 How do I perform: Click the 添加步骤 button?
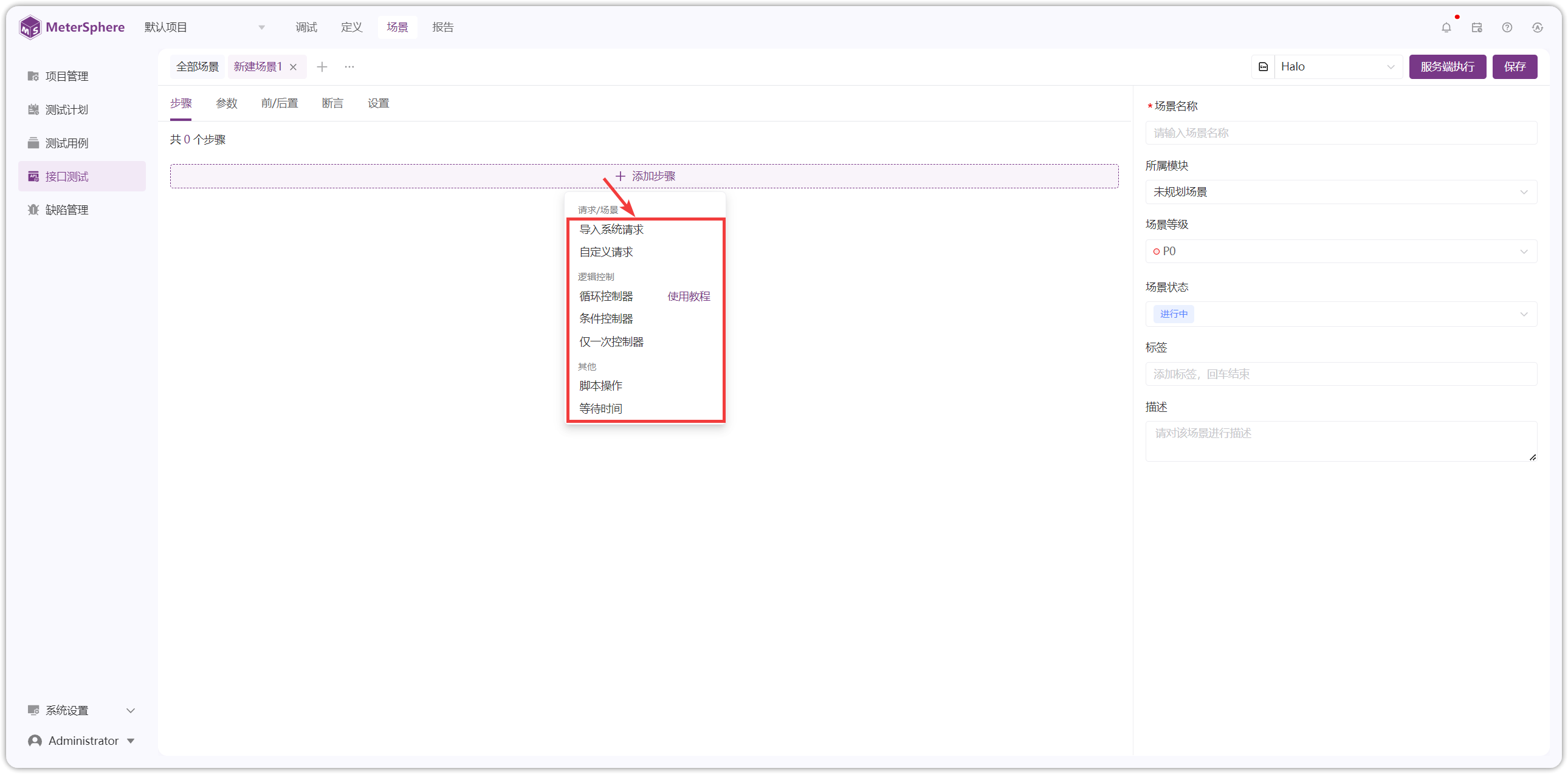pos(645,176)
